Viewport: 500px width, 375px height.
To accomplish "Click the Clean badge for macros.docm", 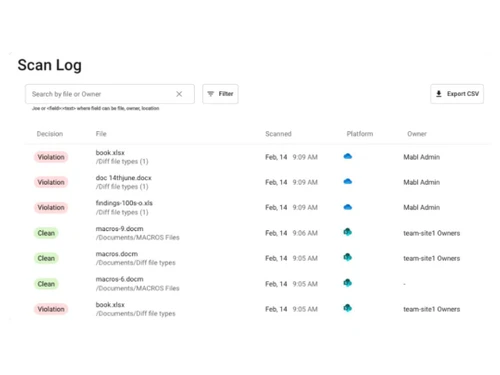I will (x=46, y=258).
